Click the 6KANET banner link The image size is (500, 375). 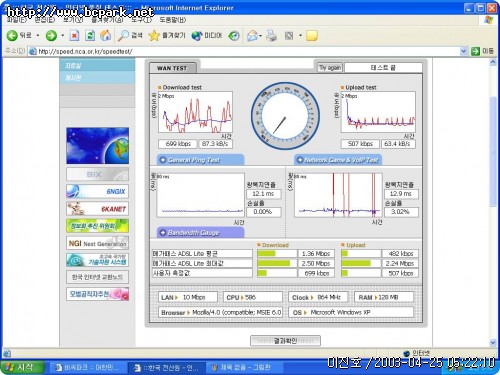click(97, 209)
